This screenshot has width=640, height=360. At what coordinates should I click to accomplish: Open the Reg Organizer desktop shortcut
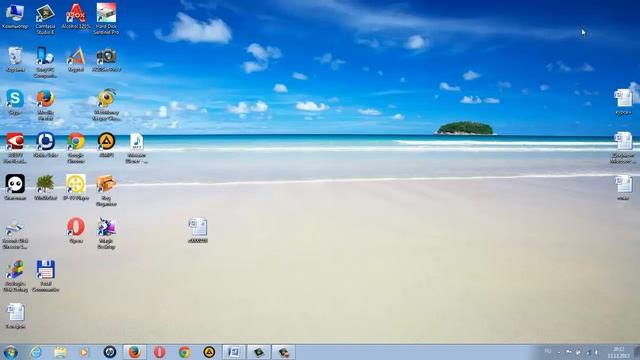(106, 190)
